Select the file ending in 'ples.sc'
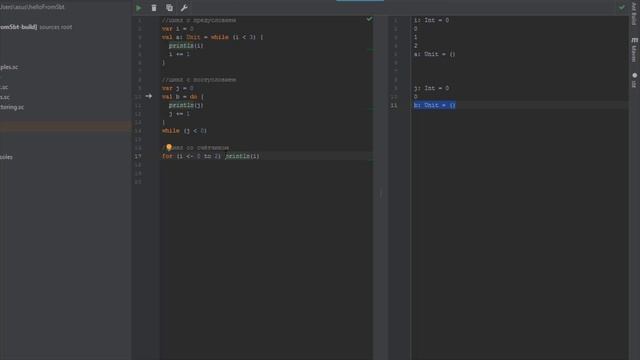640x360 pixels. (9, 67)
